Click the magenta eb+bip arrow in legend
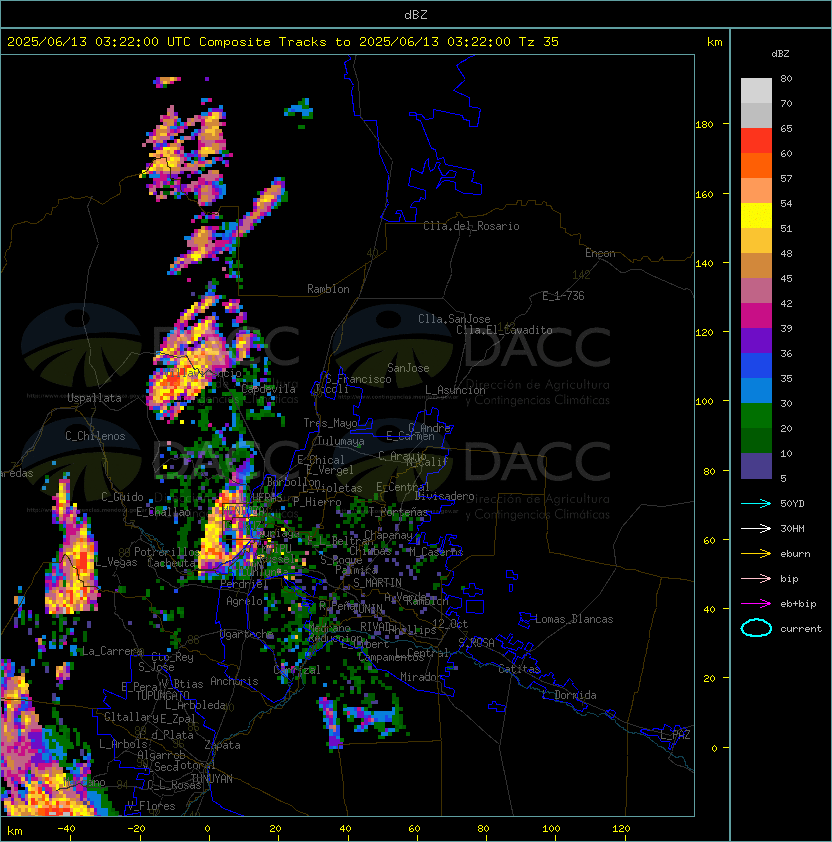This screenshot has height=842, width=832. (756, 604)
